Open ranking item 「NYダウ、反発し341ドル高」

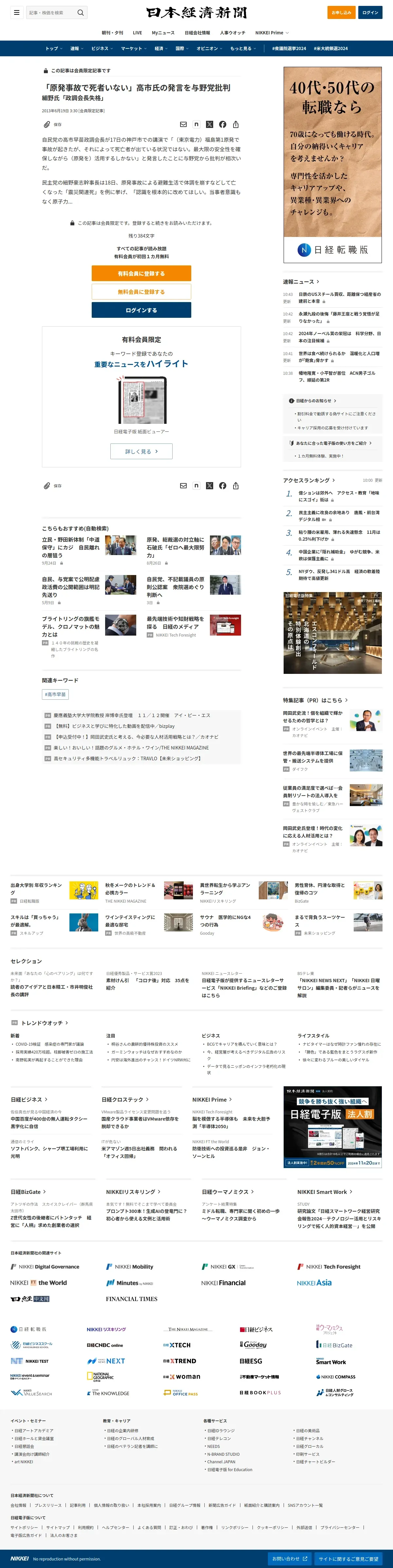click(339, 575)
